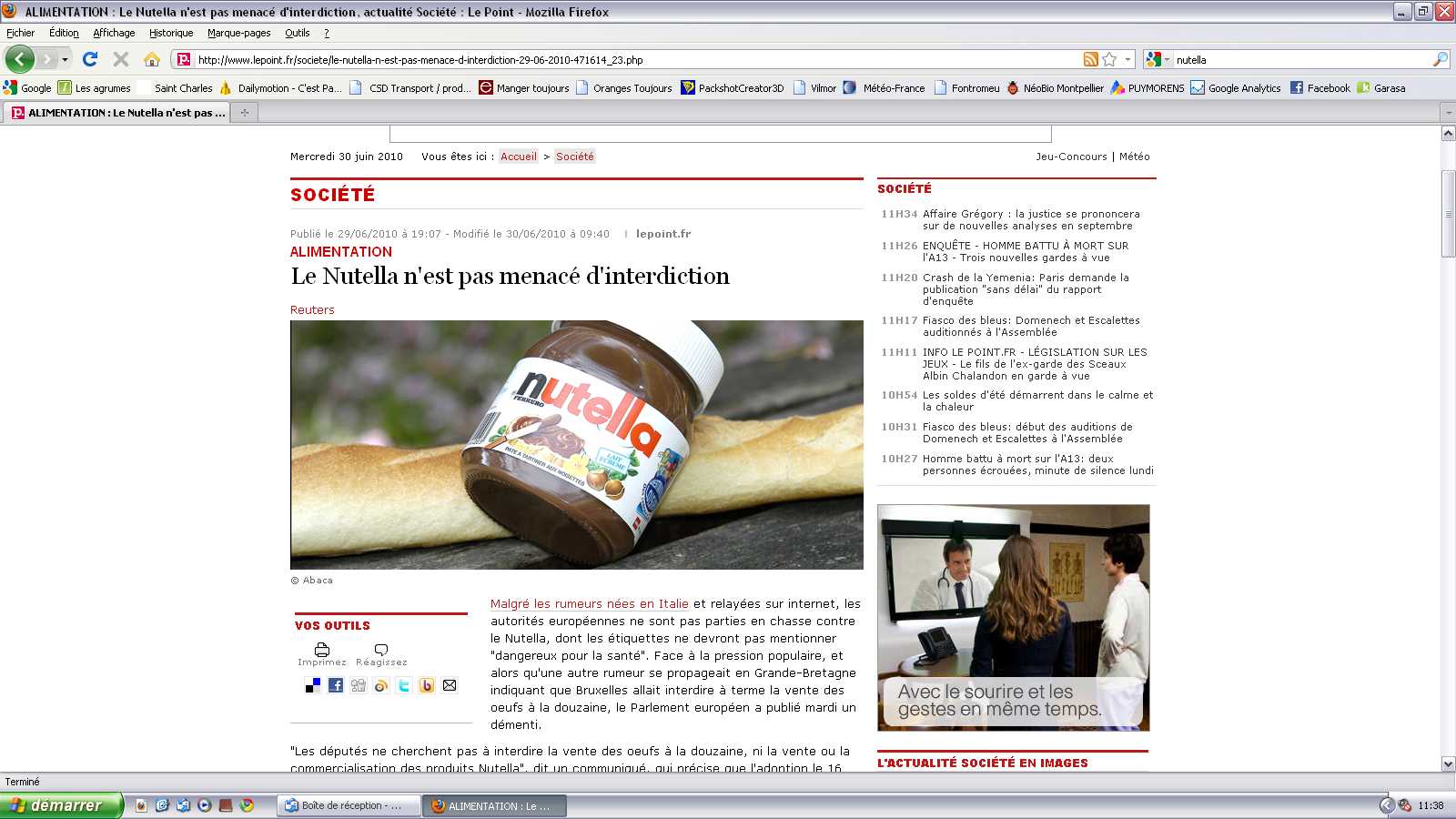Open the Historique menu

[171, 33]
